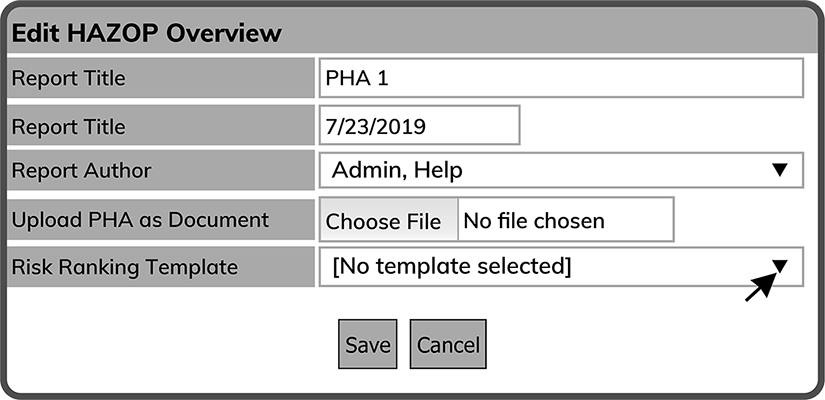Click blank space right of the date field
825x400 pixels.
coord(660,126)
